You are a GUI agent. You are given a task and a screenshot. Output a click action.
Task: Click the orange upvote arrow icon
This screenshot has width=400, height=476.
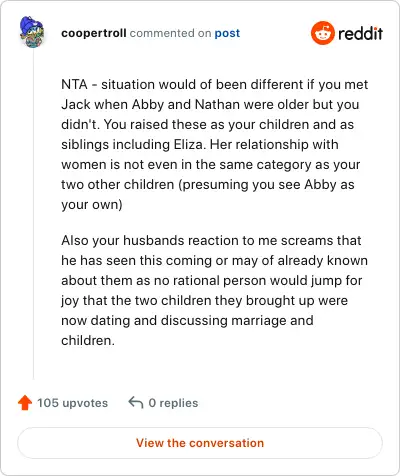(x=25, y=403)
